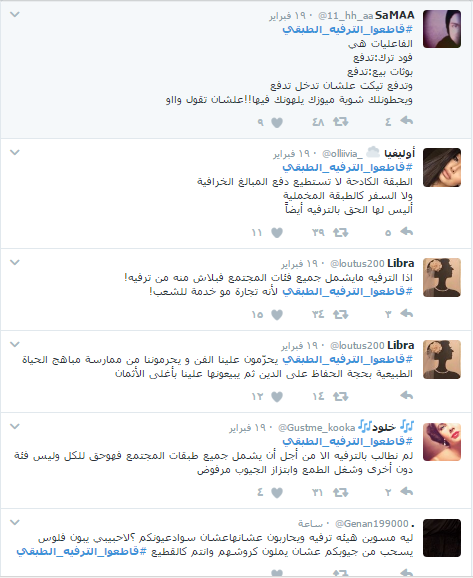Reply to @Gustme_kooka tweet

coord(406,491)
